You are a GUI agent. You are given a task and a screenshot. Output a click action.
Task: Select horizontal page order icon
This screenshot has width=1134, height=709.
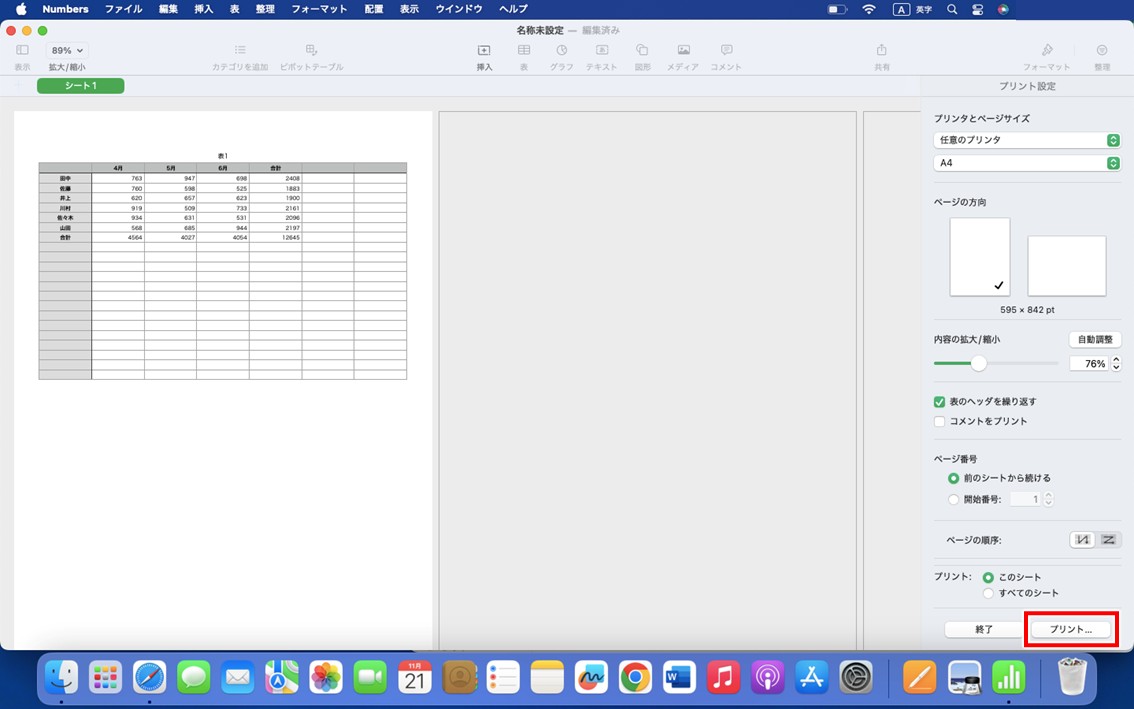coord(1108,539)
